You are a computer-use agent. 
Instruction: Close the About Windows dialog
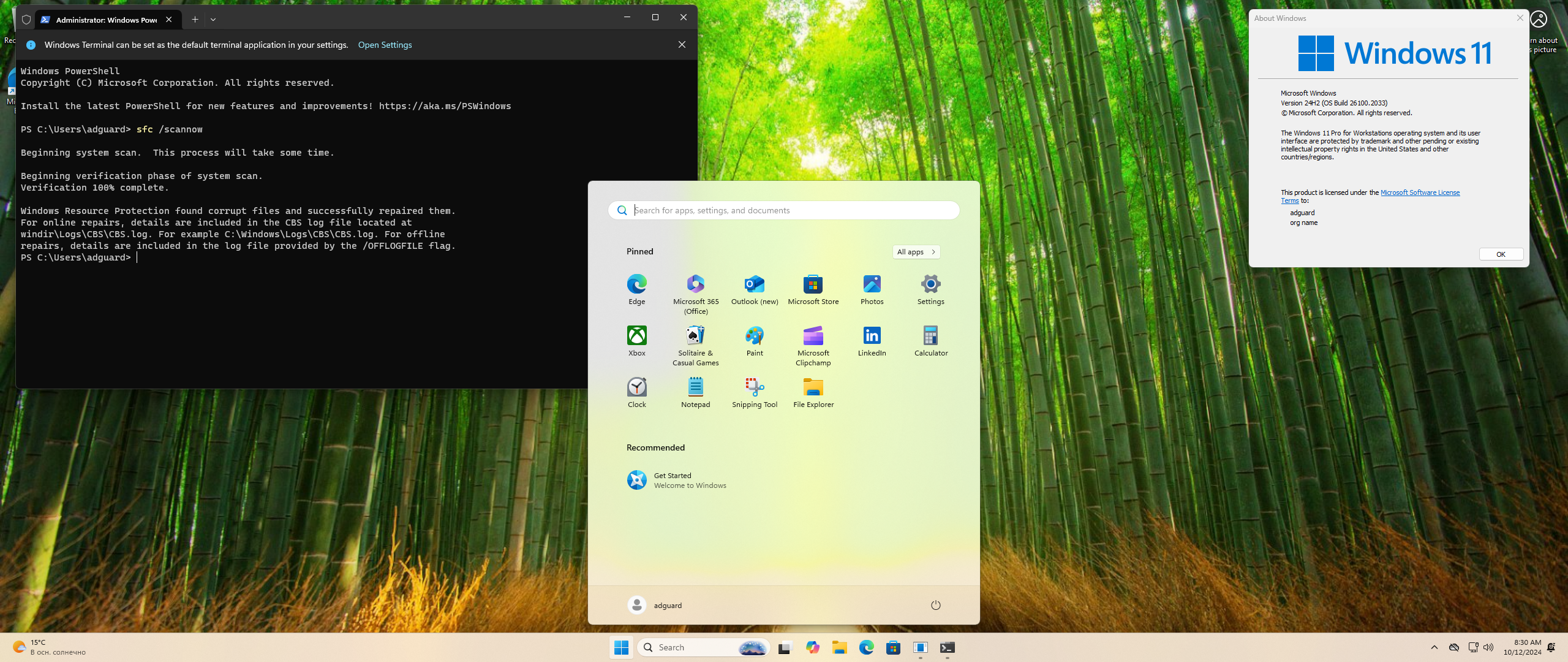click(1520, 18)
